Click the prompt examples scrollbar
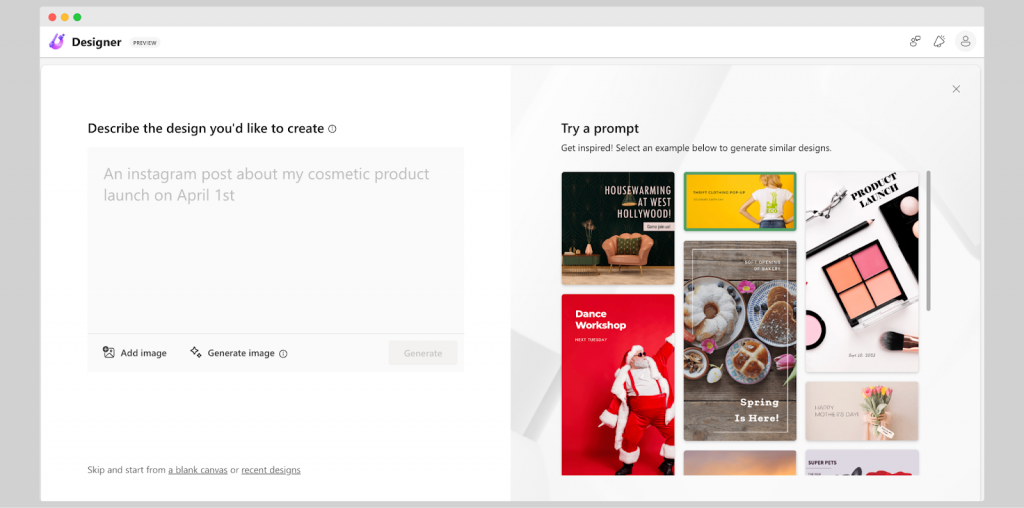This screenshot has height=508, width=1024. (x=929, y=240)
